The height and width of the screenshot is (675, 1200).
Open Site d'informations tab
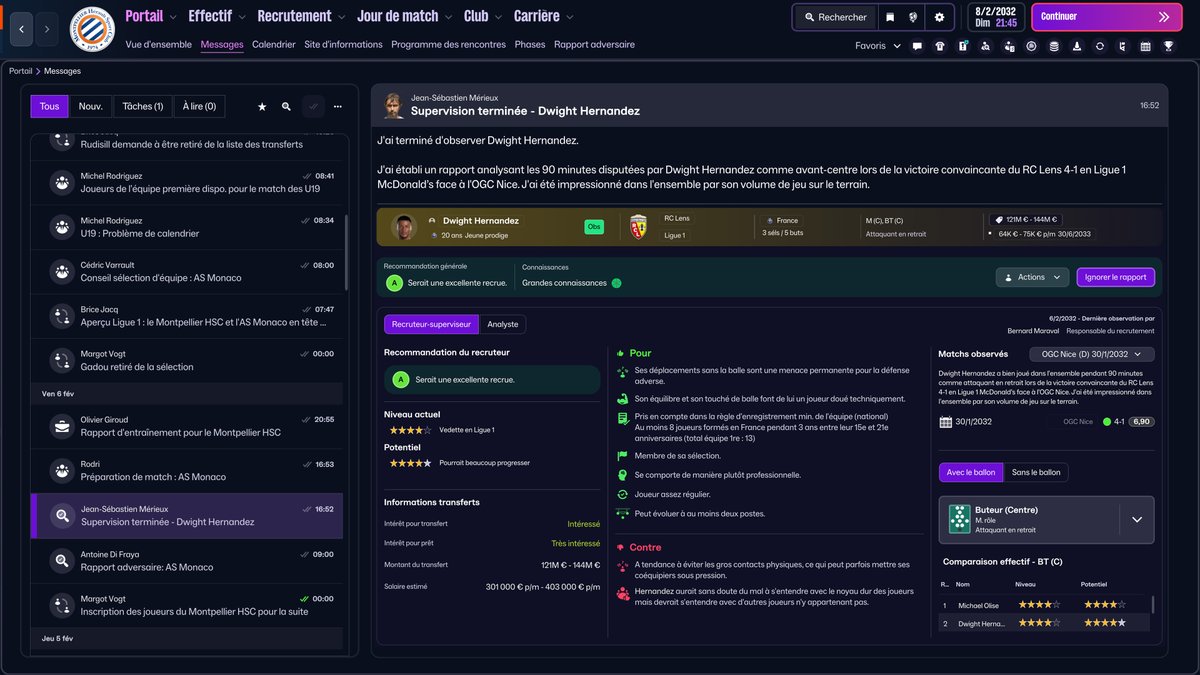343,45
